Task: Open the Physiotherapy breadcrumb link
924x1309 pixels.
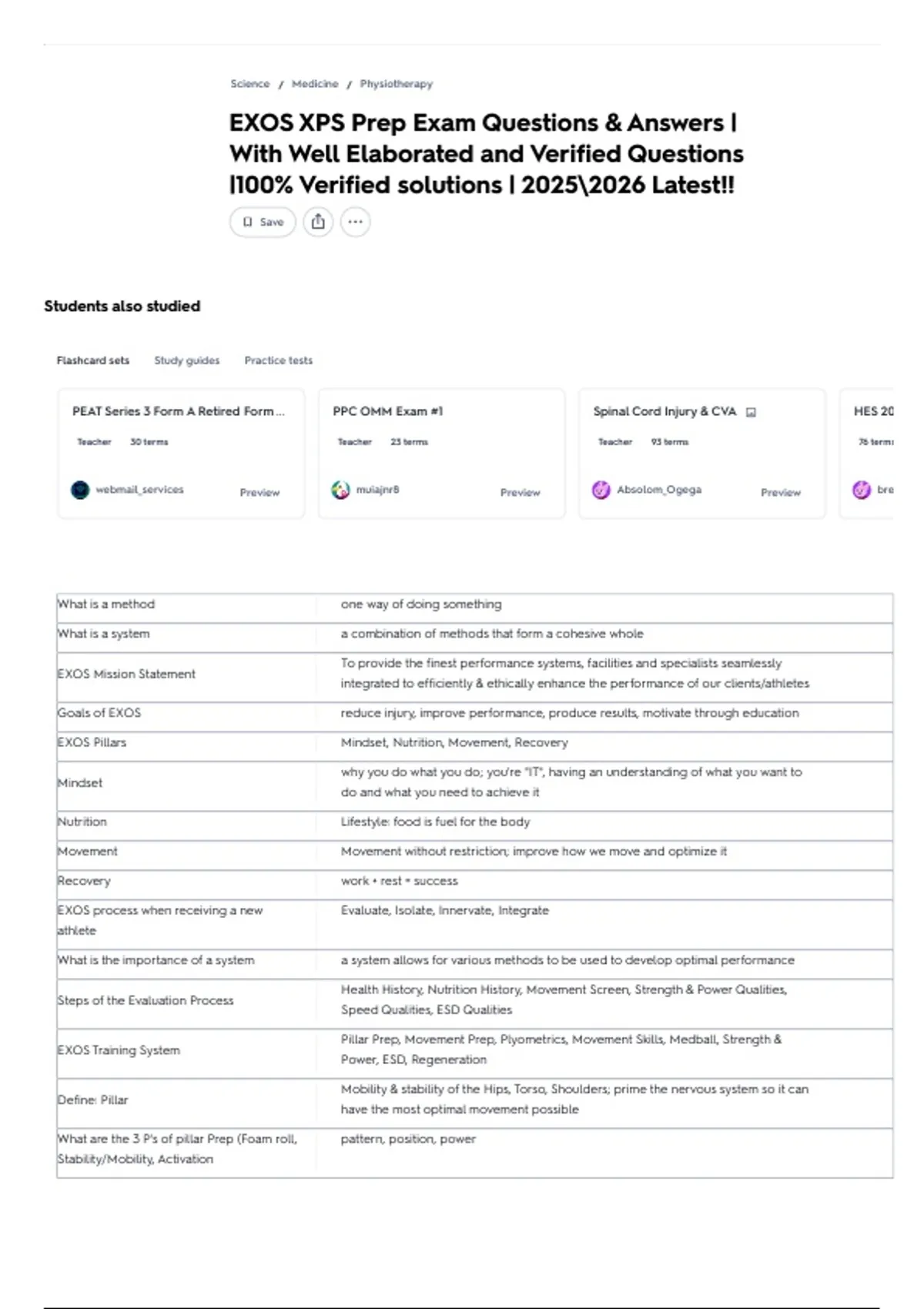Action: point(397,84)
